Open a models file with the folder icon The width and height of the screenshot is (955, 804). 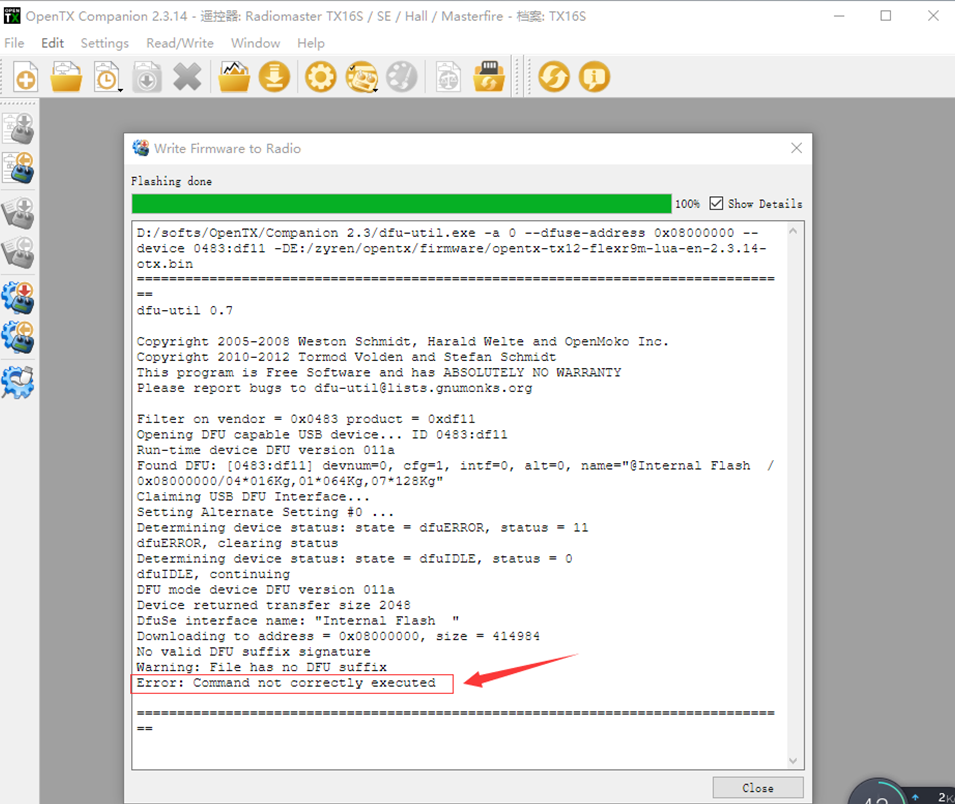[66, 77]
